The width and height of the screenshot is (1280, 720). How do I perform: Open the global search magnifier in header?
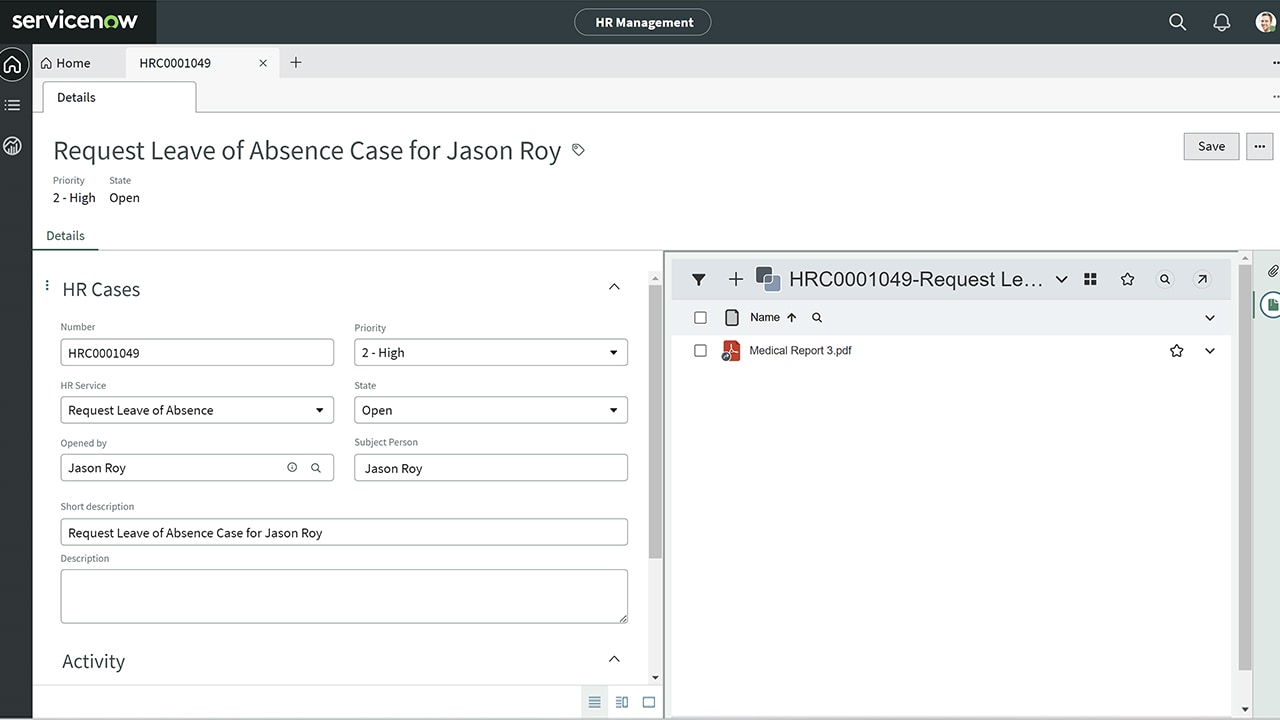tap(1178, 22)
